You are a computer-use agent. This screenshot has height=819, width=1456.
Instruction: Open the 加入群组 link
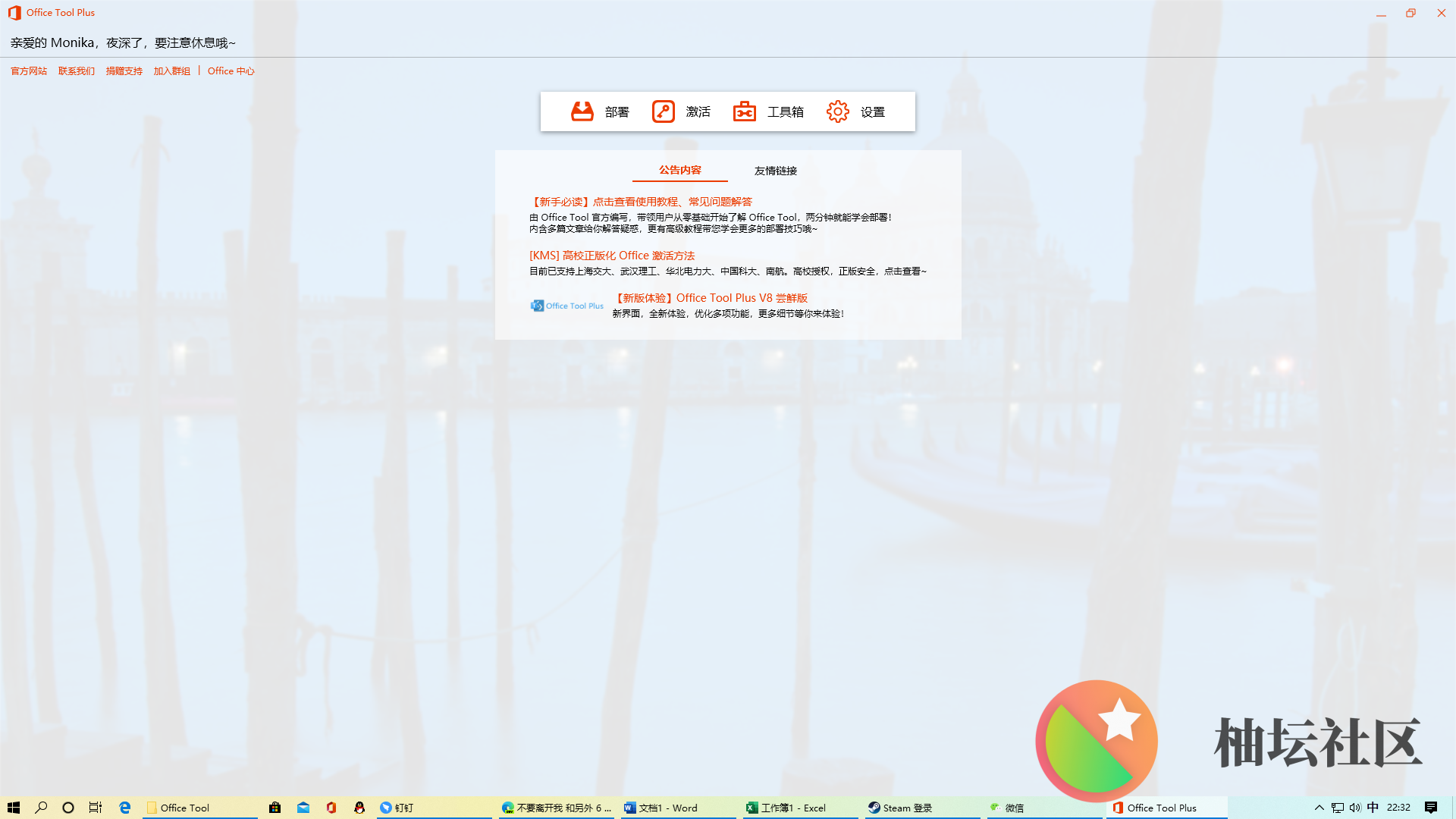tap(172, 71)
